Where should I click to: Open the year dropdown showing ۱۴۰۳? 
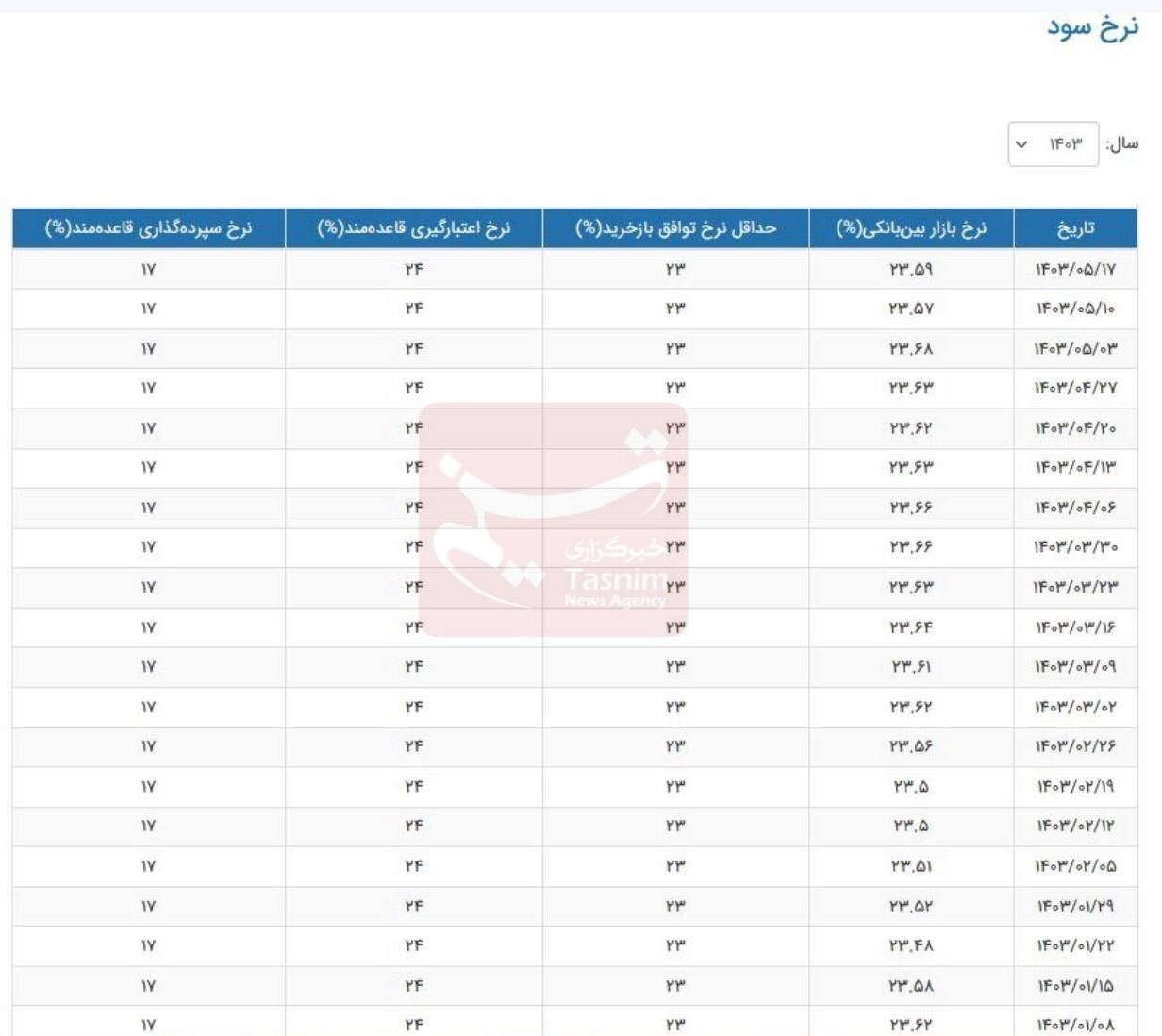coord(1054,144)
